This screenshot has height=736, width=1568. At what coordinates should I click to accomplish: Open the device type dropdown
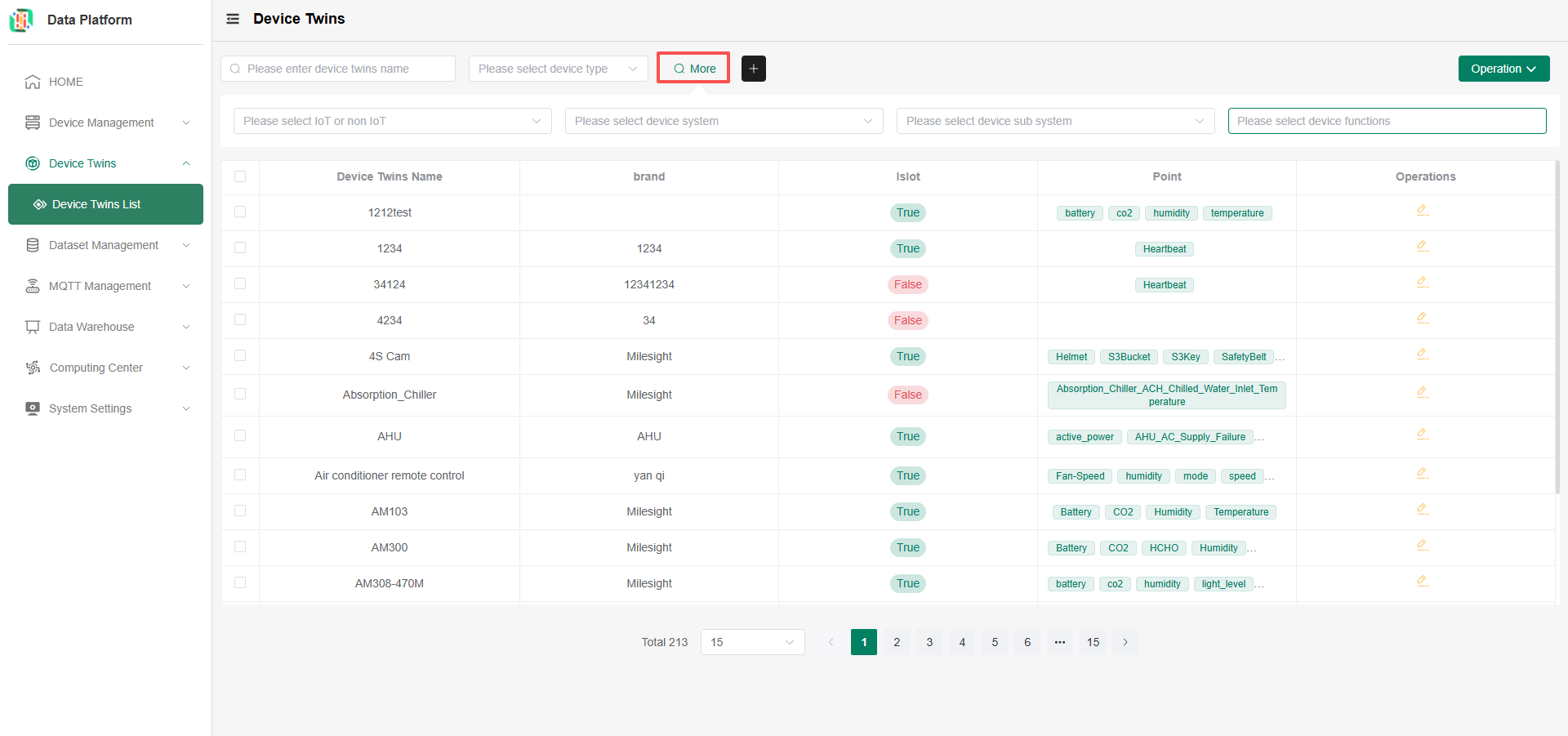point(558,69)
